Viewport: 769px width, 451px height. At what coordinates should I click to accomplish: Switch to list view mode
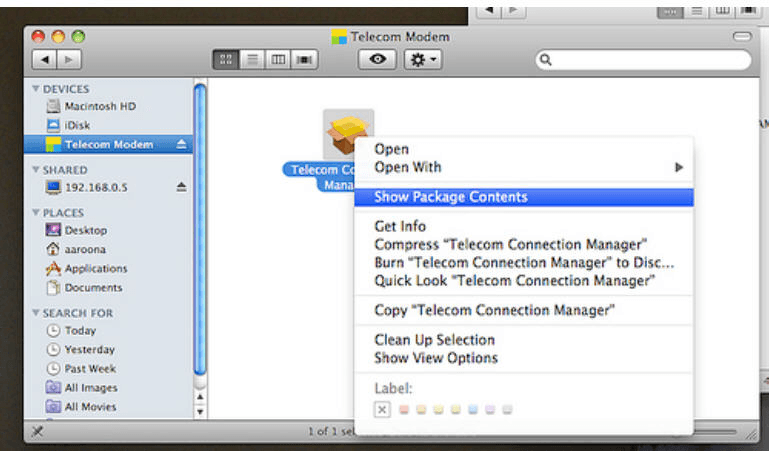click(253, 60)
